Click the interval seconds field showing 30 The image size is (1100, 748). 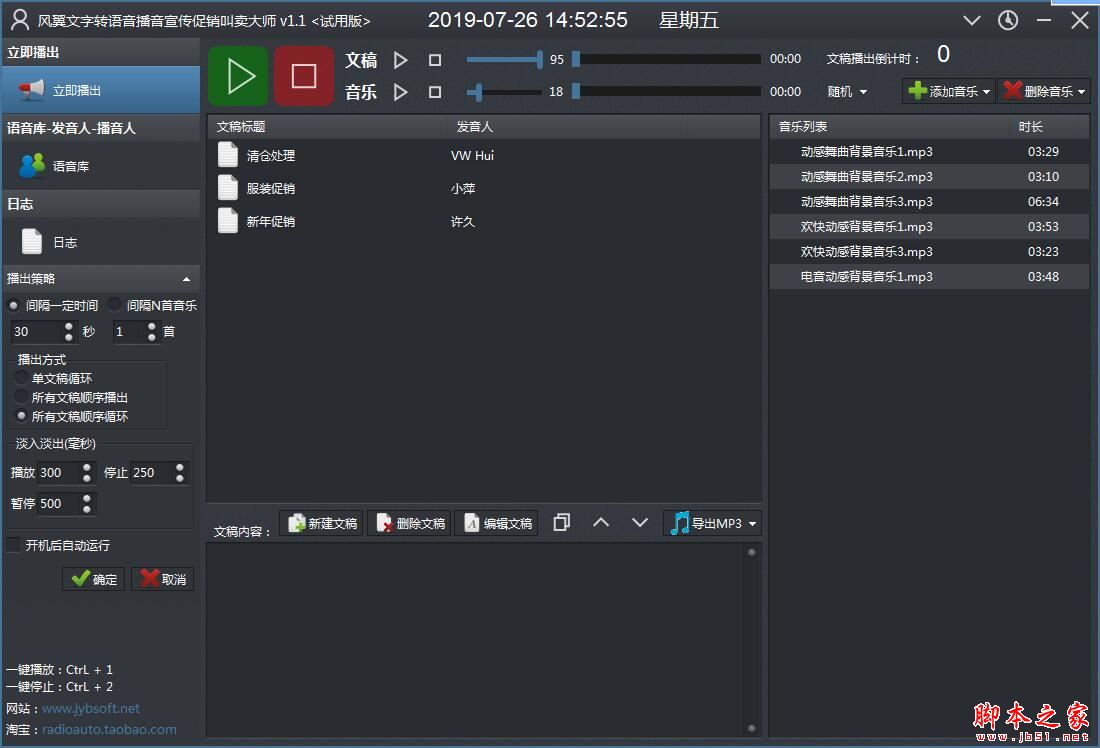[36, 332]
